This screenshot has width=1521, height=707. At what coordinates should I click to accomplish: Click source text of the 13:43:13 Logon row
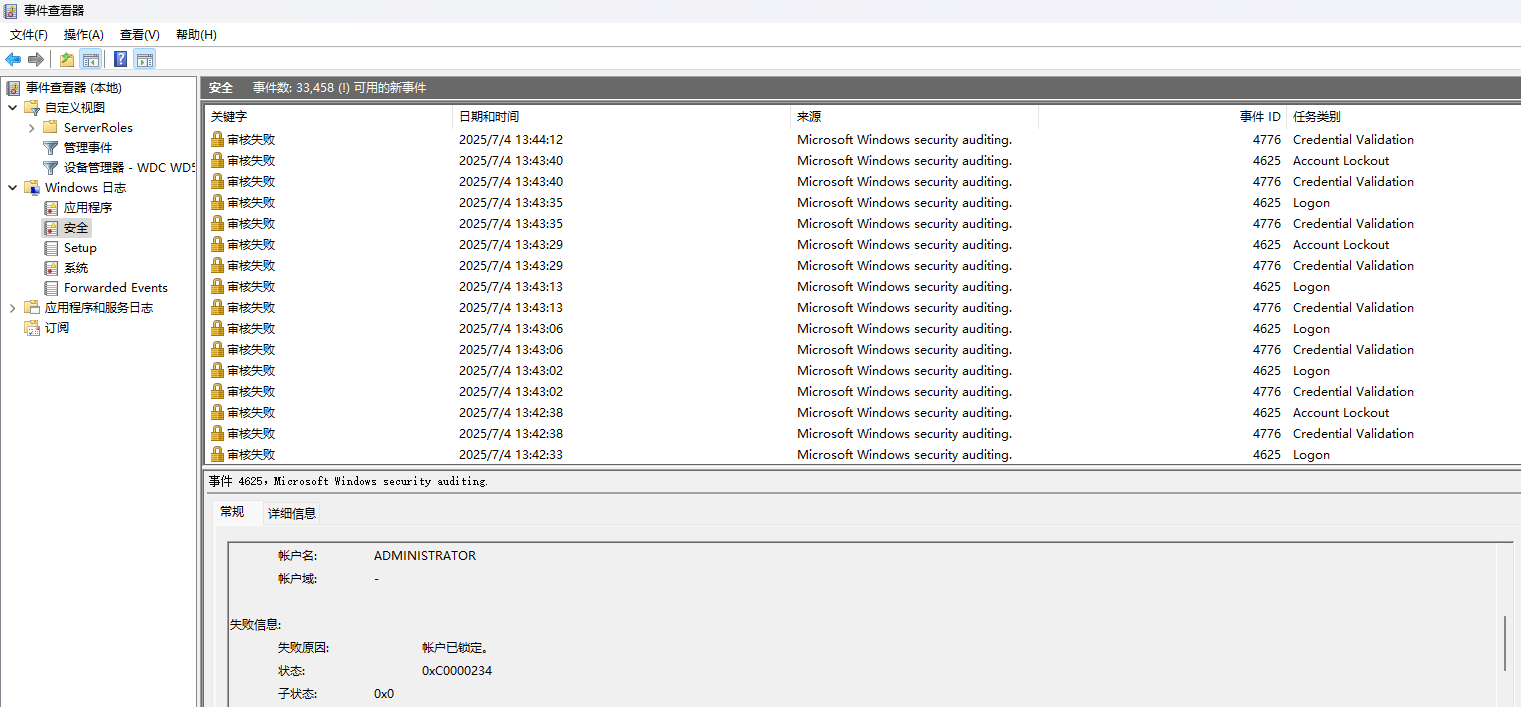pos(904,287)
